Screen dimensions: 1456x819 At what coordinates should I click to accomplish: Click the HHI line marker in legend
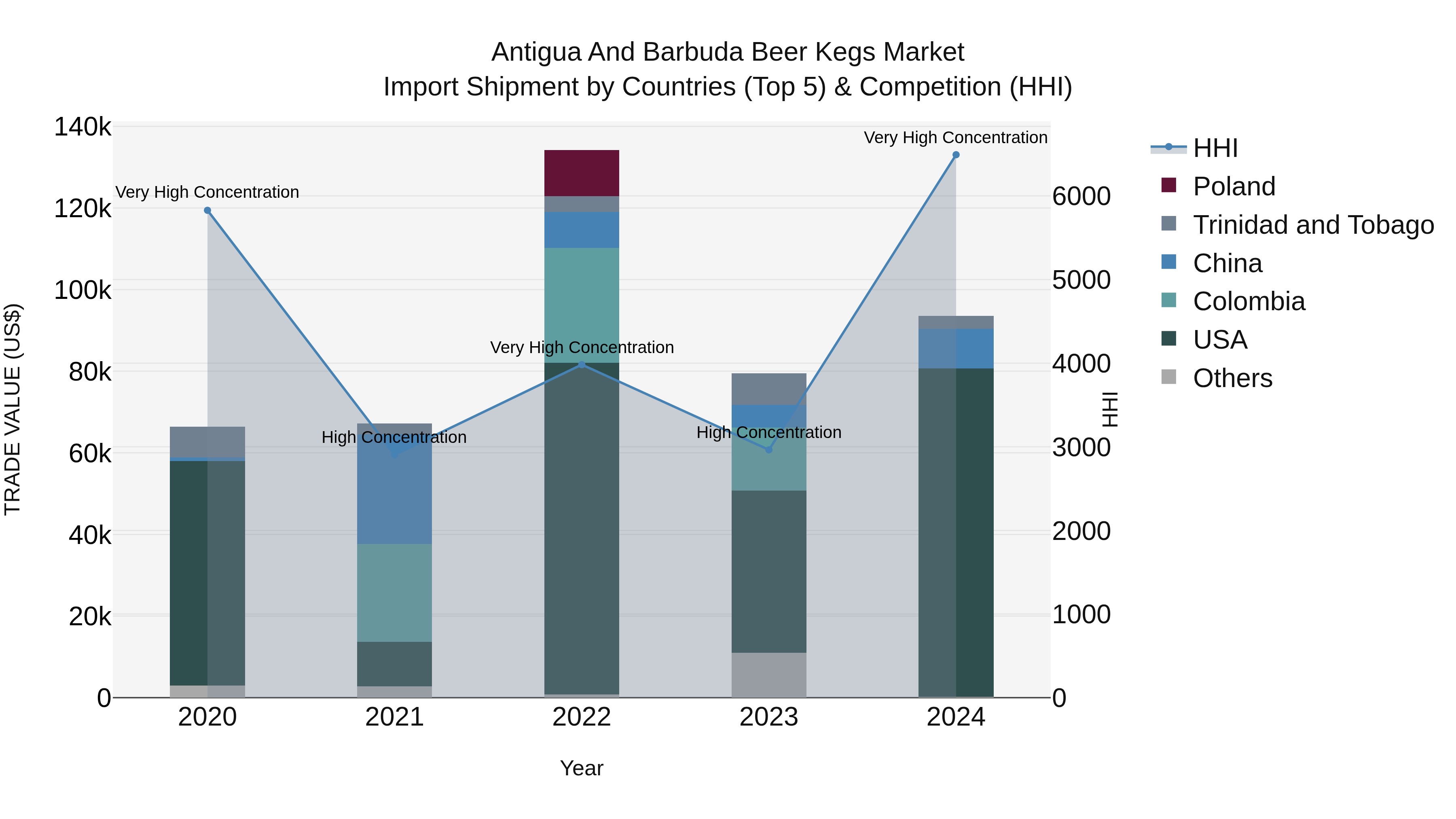[1168, 147]
